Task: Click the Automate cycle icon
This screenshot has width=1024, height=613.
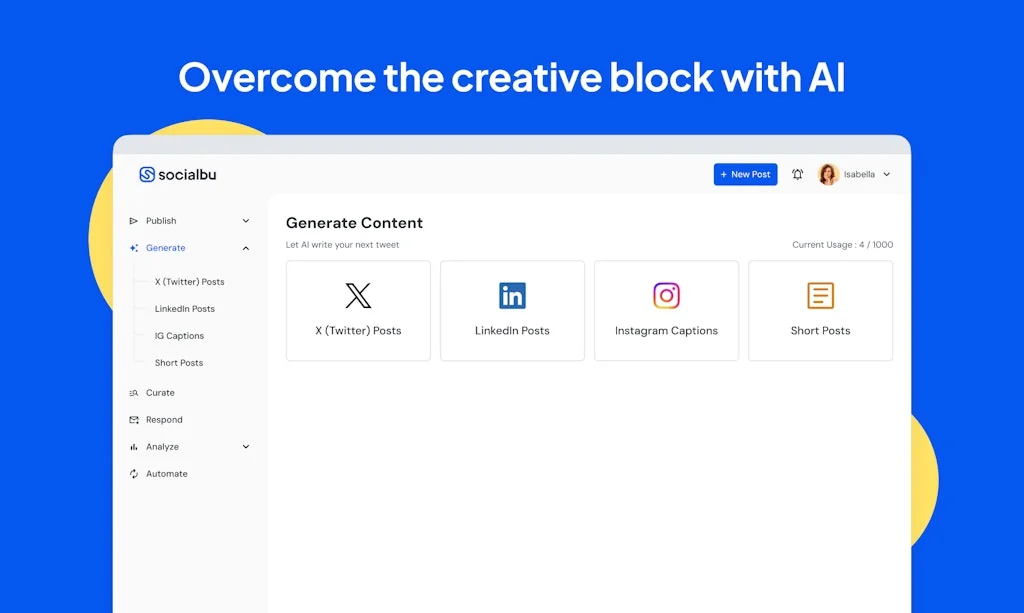Action: 134,474
